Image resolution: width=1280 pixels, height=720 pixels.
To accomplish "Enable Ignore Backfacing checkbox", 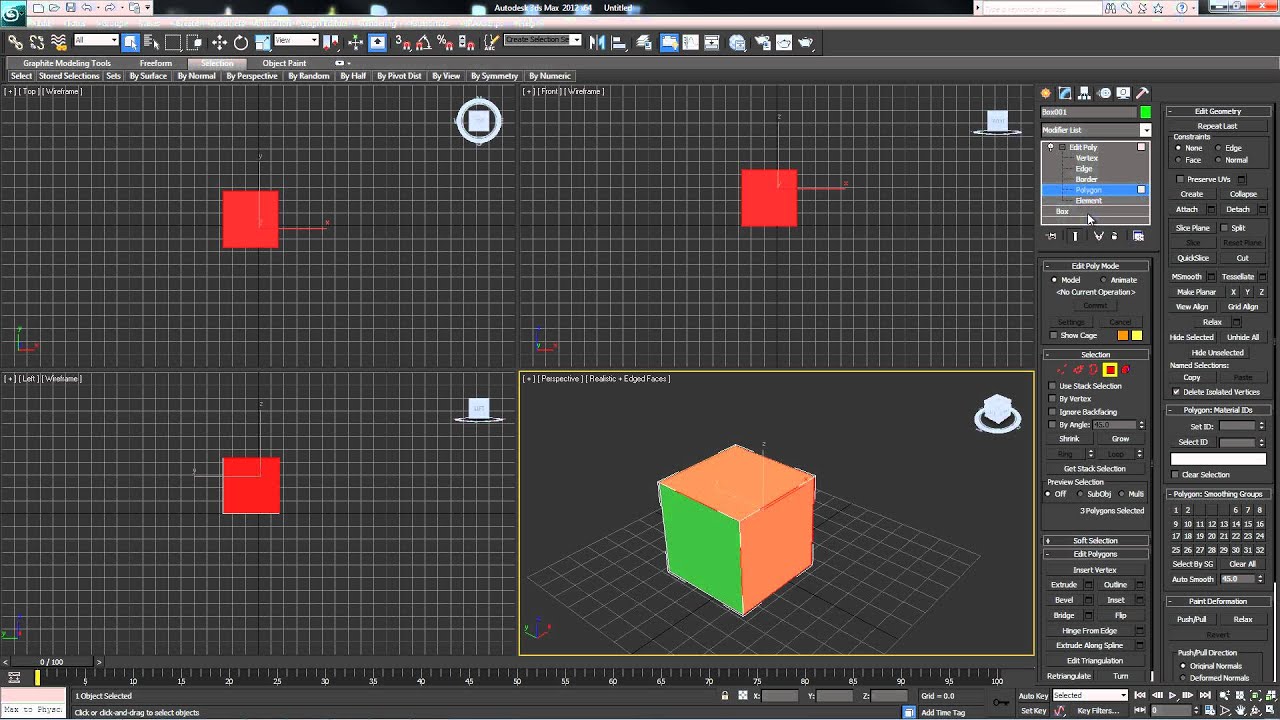I will click(x=1053, y=412).
